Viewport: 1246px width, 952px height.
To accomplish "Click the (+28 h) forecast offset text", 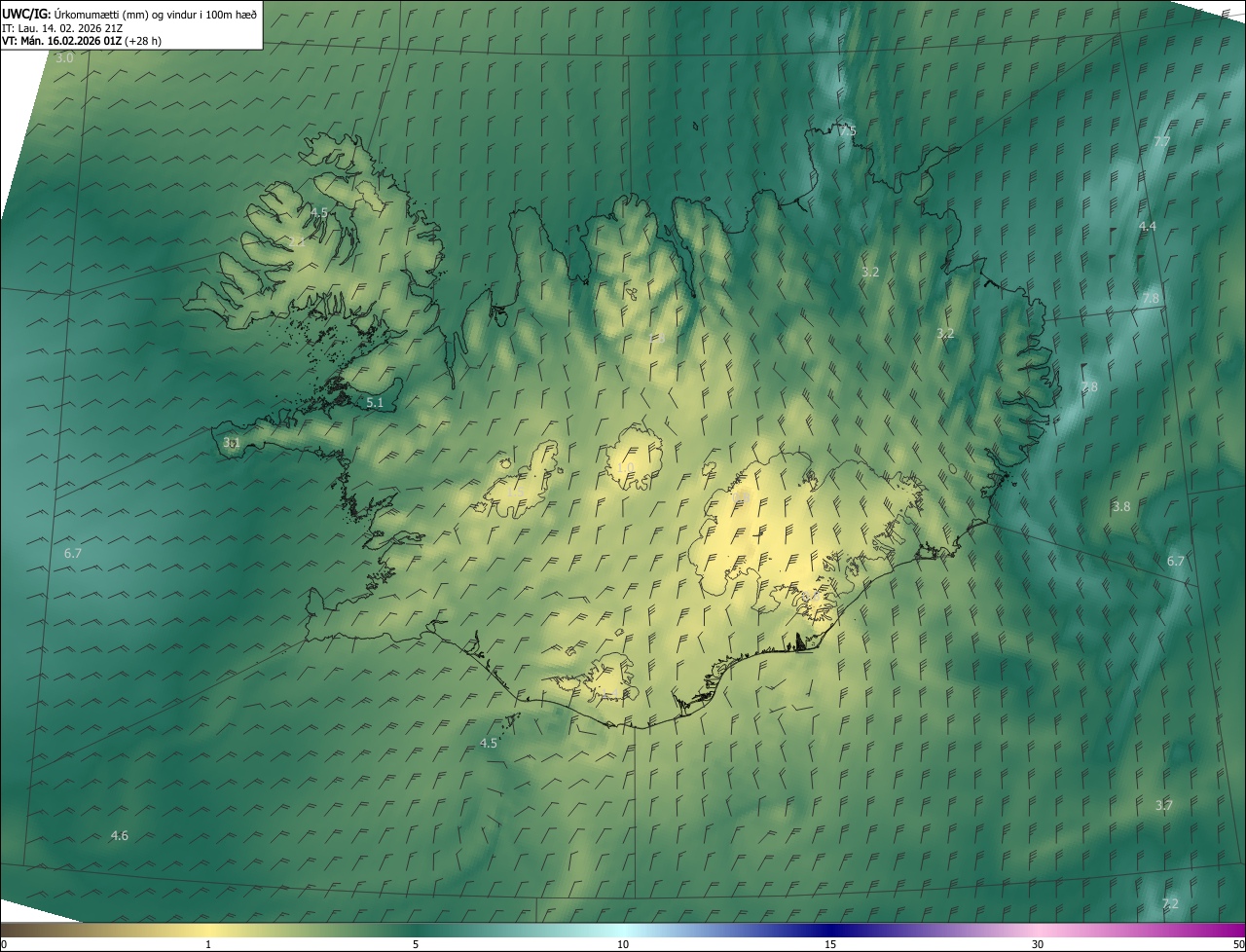I will [x=143, y=41].
